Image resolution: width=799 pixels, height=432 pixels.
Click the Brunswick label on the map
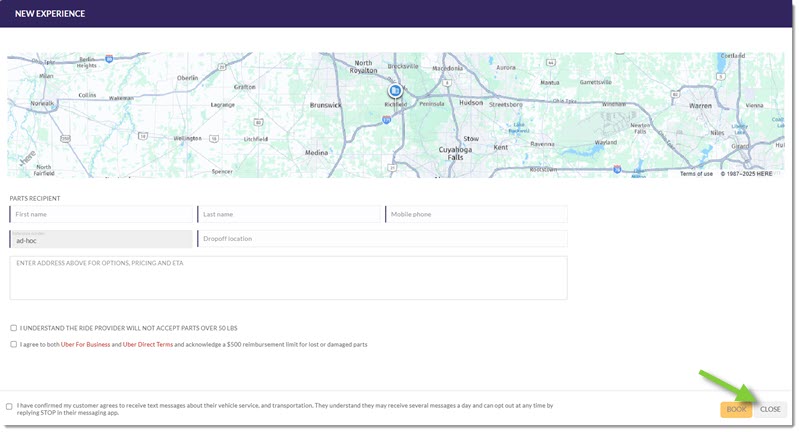tap(326, 105)
